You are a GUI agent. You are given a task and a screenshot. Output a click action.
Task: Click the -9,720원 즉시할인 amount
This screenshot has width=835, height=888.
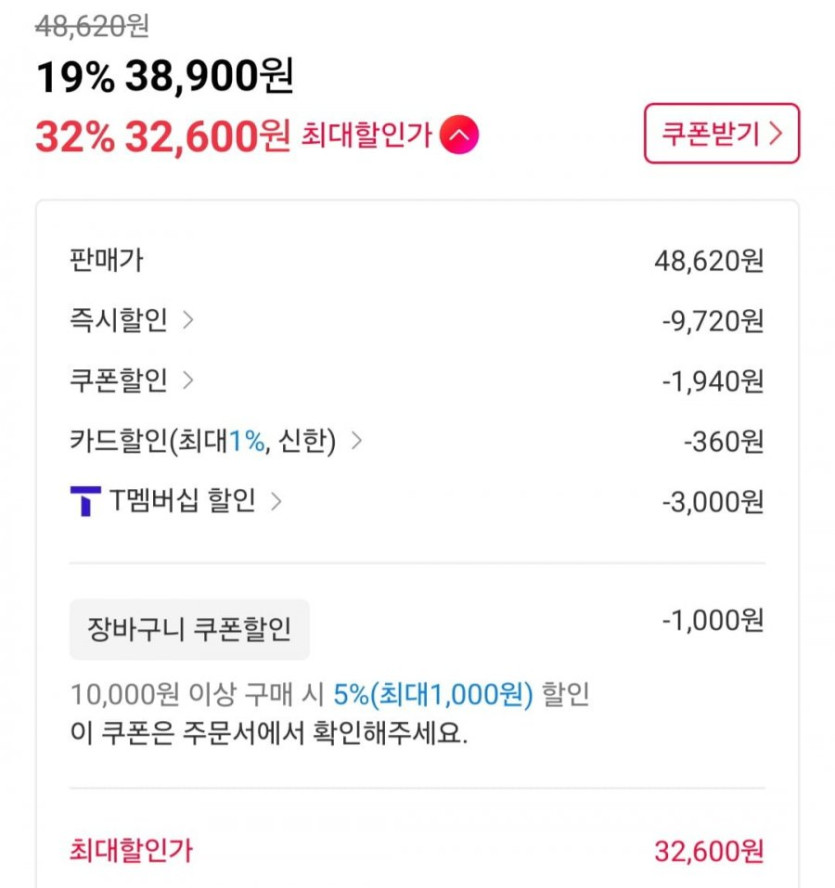[713, 321]
